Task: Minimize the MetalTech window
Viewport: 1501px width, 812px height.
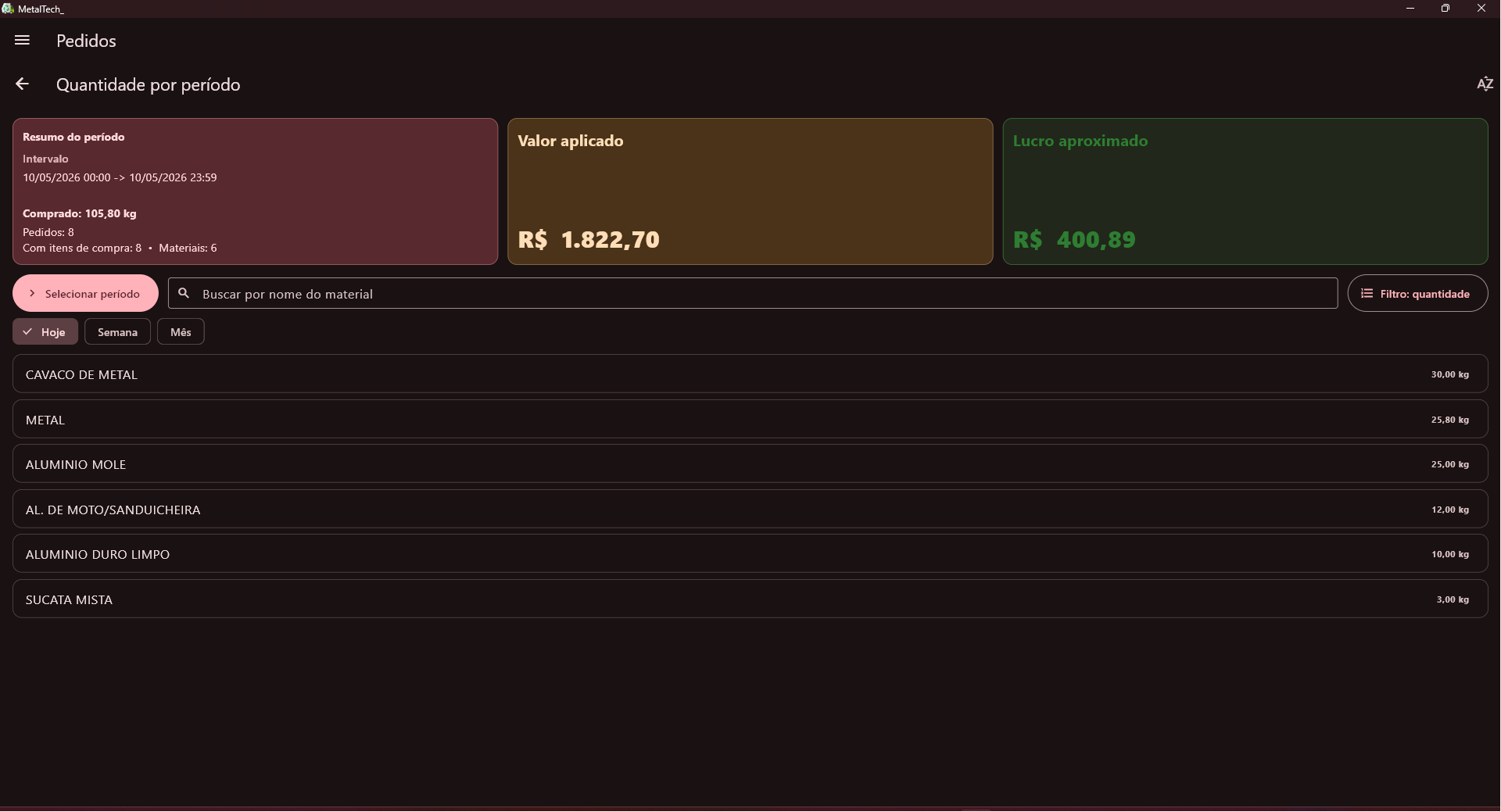Action: [1410, 9]
